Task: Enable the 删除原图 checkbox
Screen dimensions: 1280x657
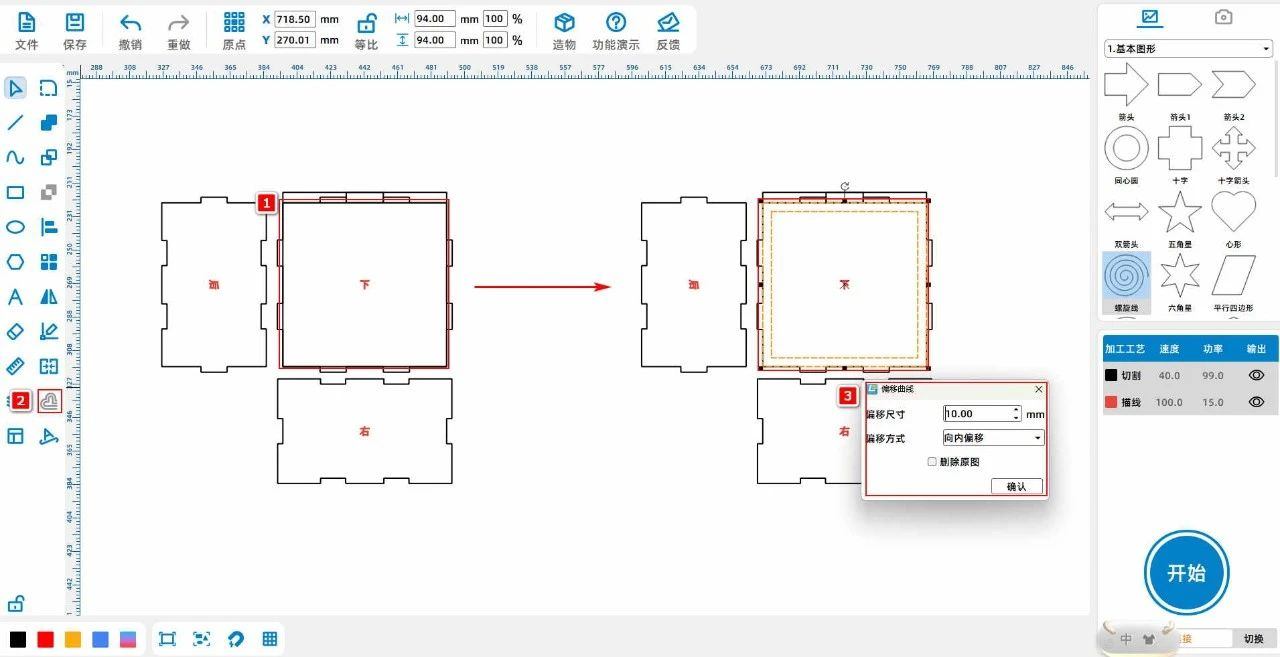Action: 932,462
